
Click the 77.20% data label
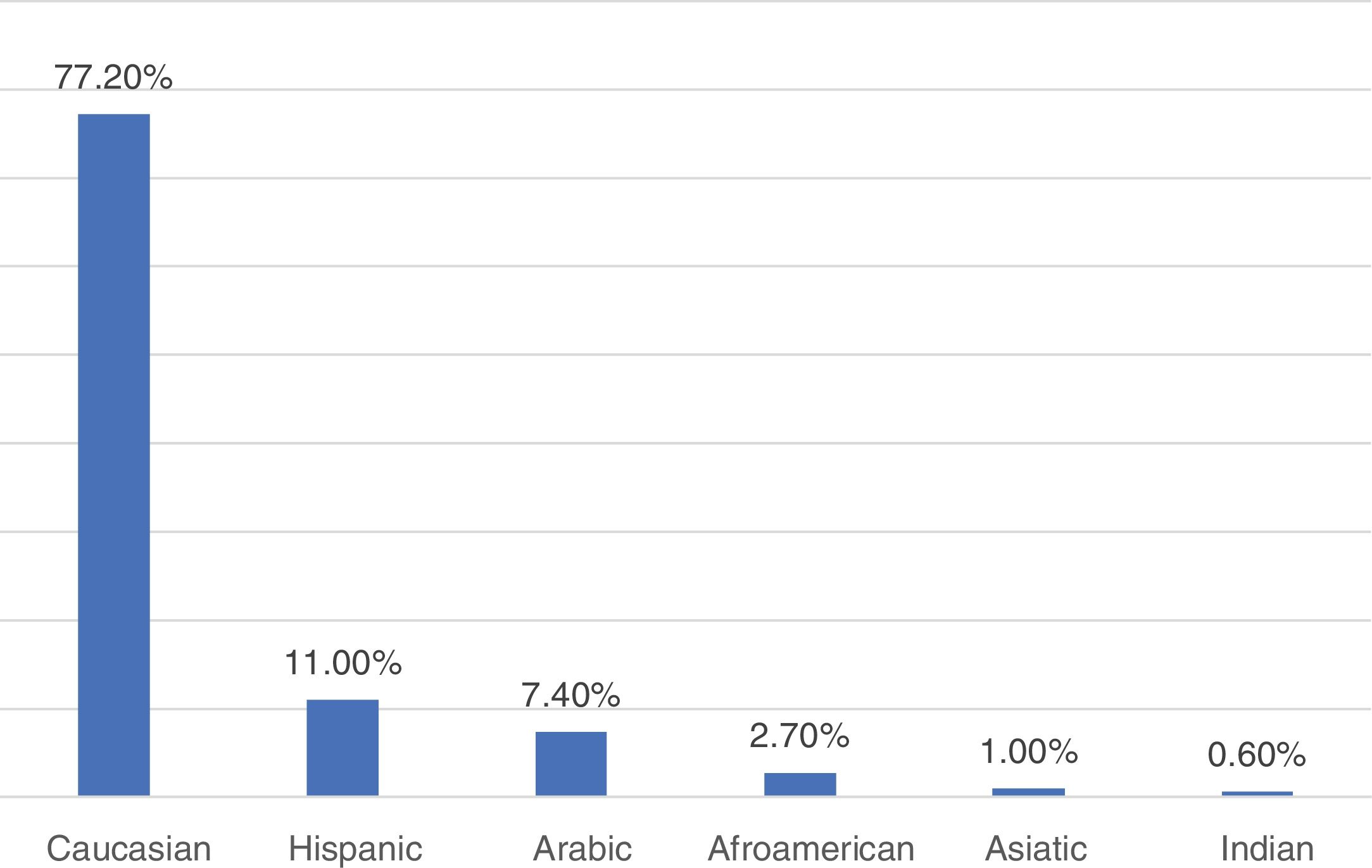(x=113, y=77)
